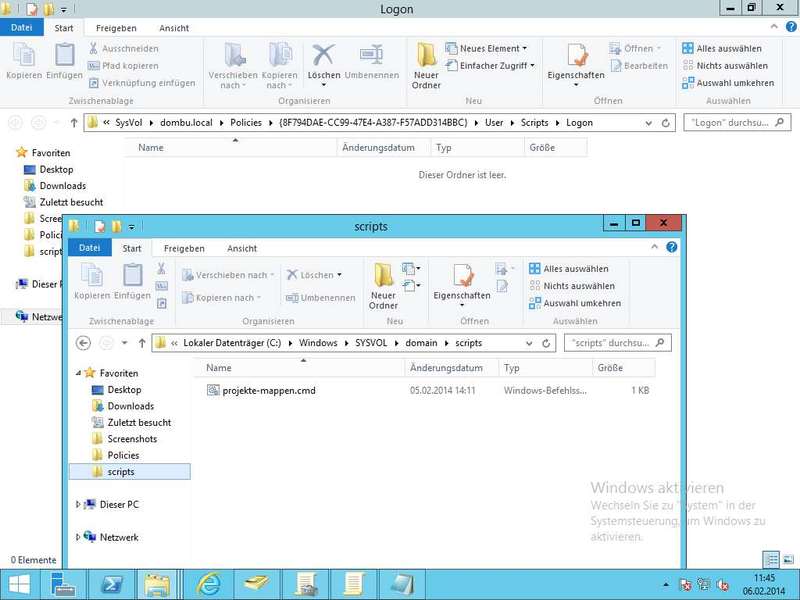Open Internet Explorer from the taskbar
Viewport: 800px width, 600px height.
[209, 583]
